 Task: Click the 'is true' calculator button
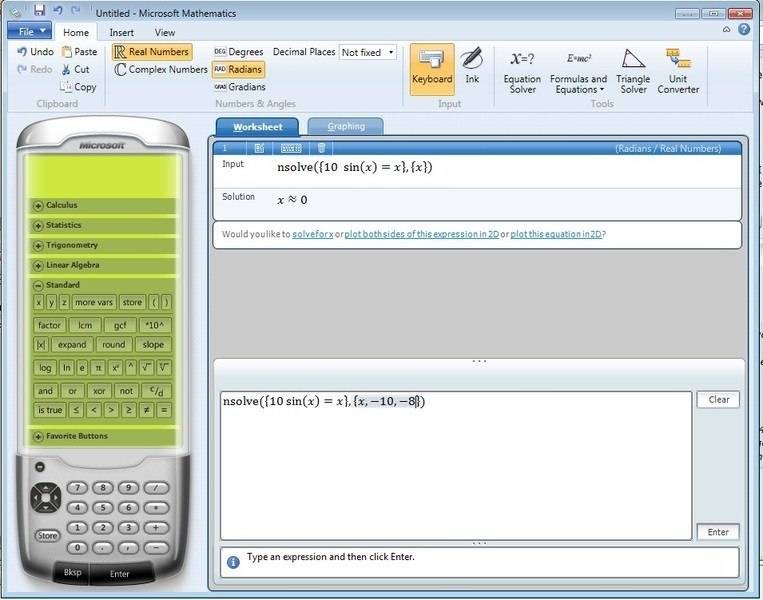pyautogui.click(x=50, y=410)
